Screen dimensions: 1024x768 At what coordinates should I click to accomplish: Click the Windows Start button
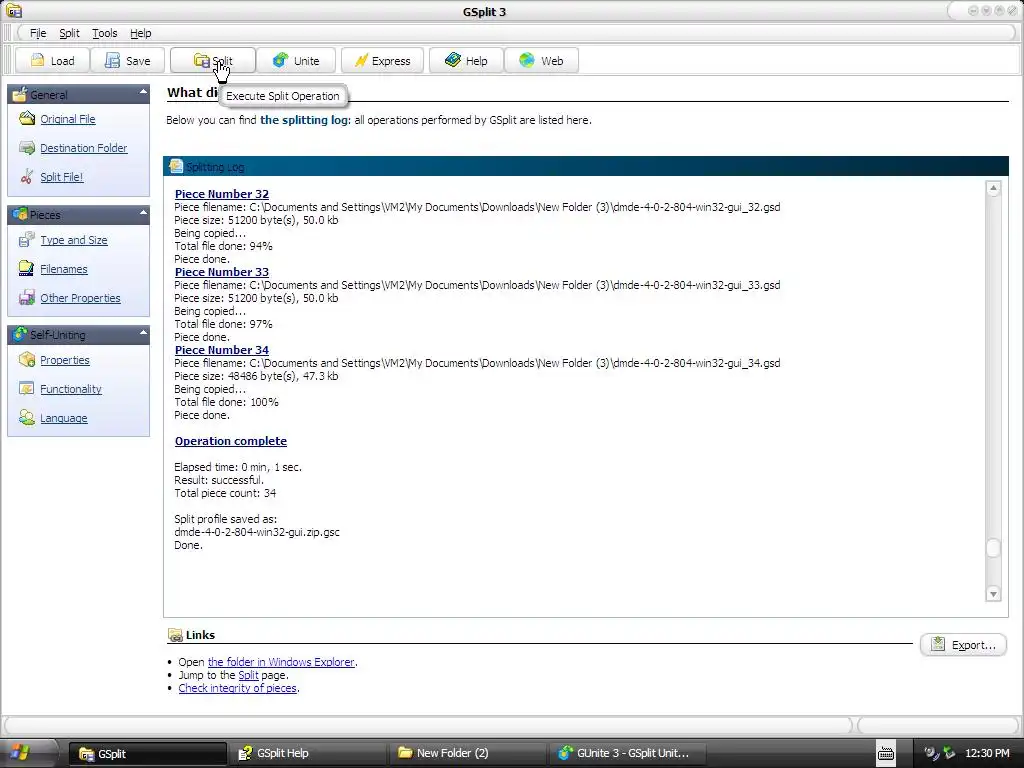coord(20,753)
